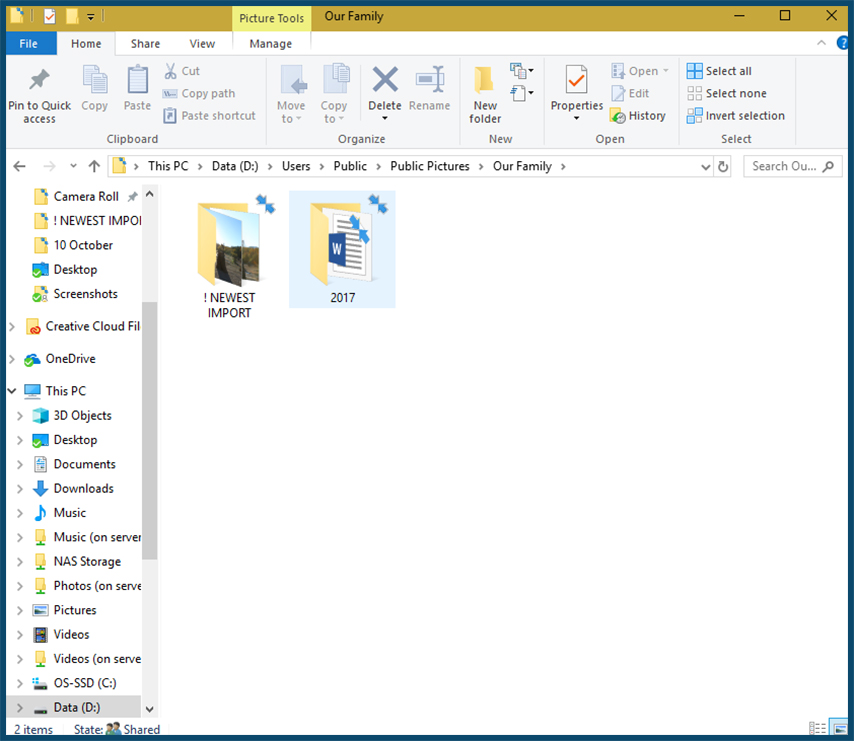Open Camera Roll in Quick access

click(x=86, y=197)
